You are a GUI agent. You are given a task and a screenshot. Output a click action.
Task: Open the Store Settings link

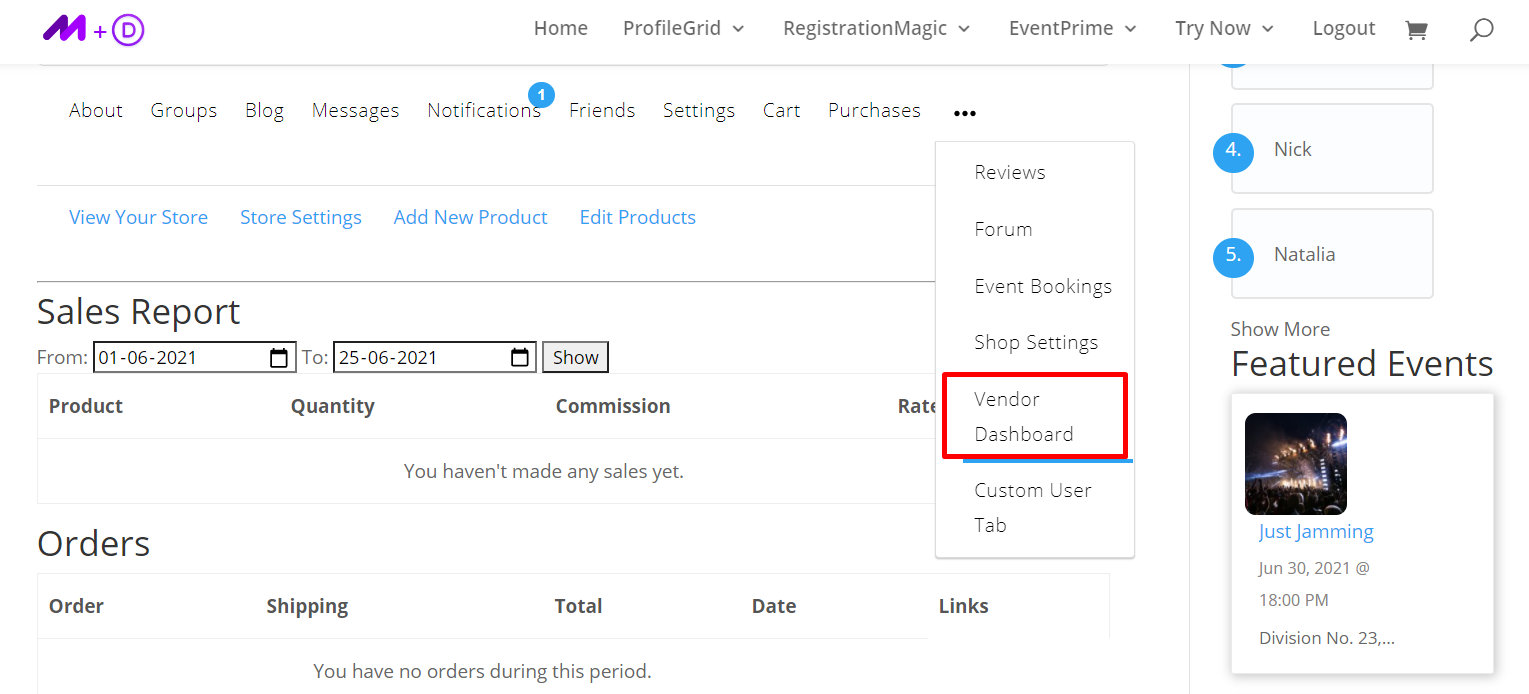click(301, 218)
